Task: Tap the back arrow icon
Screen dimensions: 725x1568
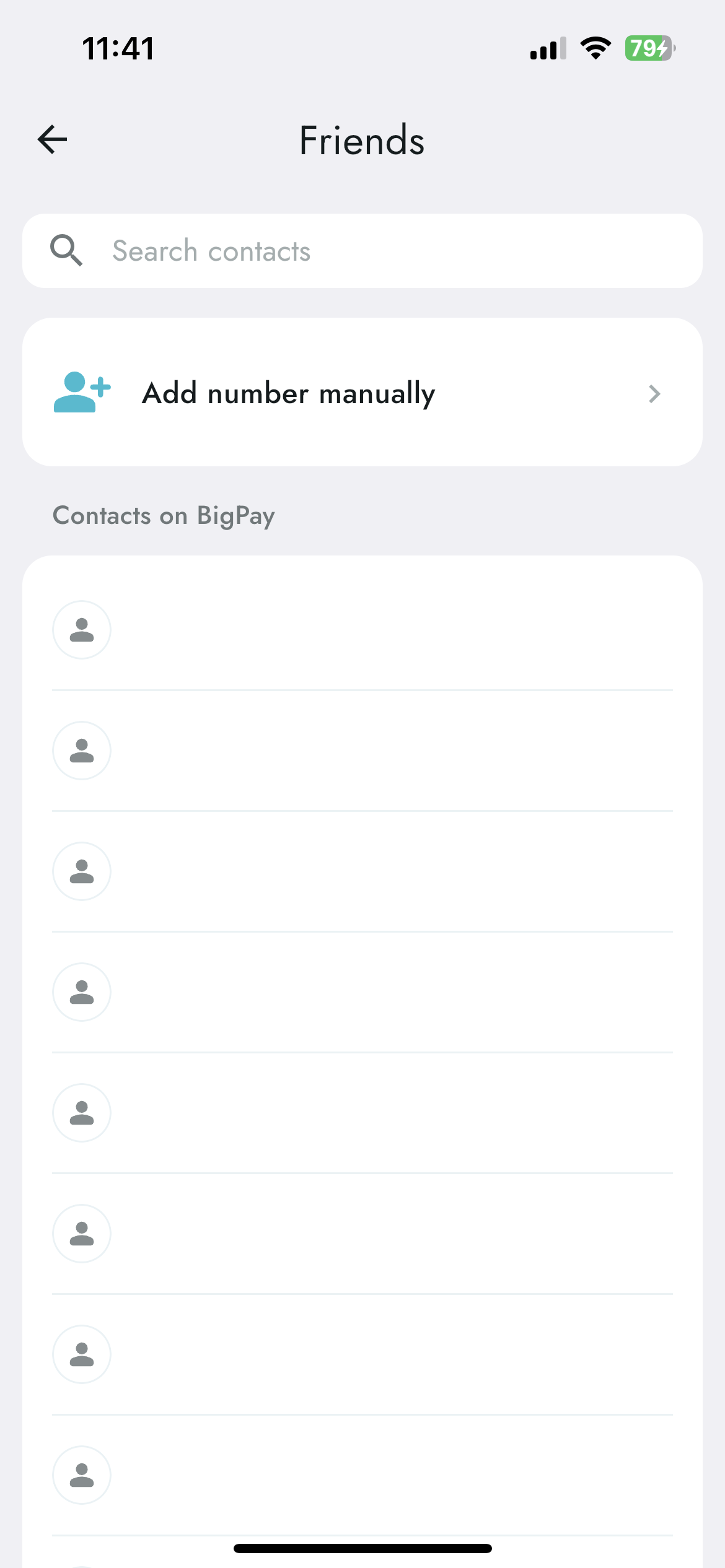Action: [53, 139]
